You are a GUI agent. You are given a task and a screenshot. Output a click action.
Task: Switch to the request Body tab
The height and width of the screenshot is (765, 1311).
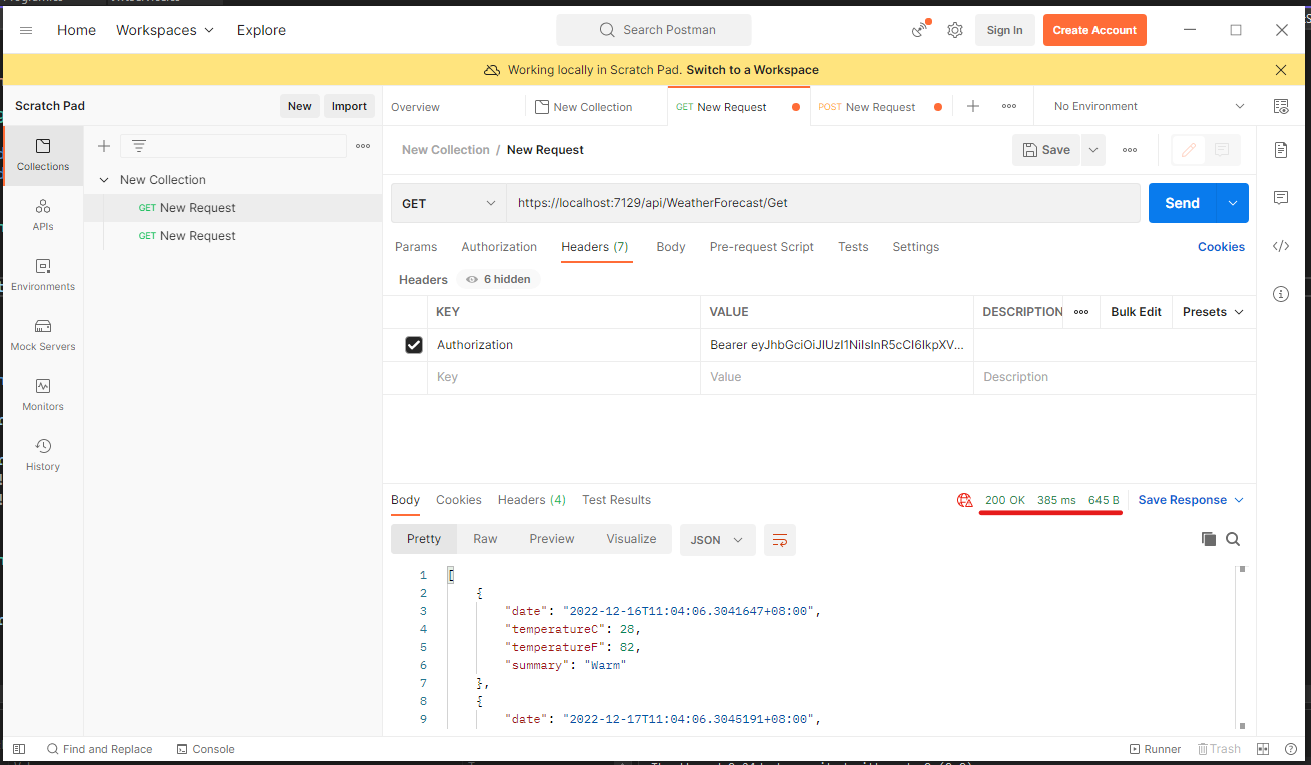[671, 247]
